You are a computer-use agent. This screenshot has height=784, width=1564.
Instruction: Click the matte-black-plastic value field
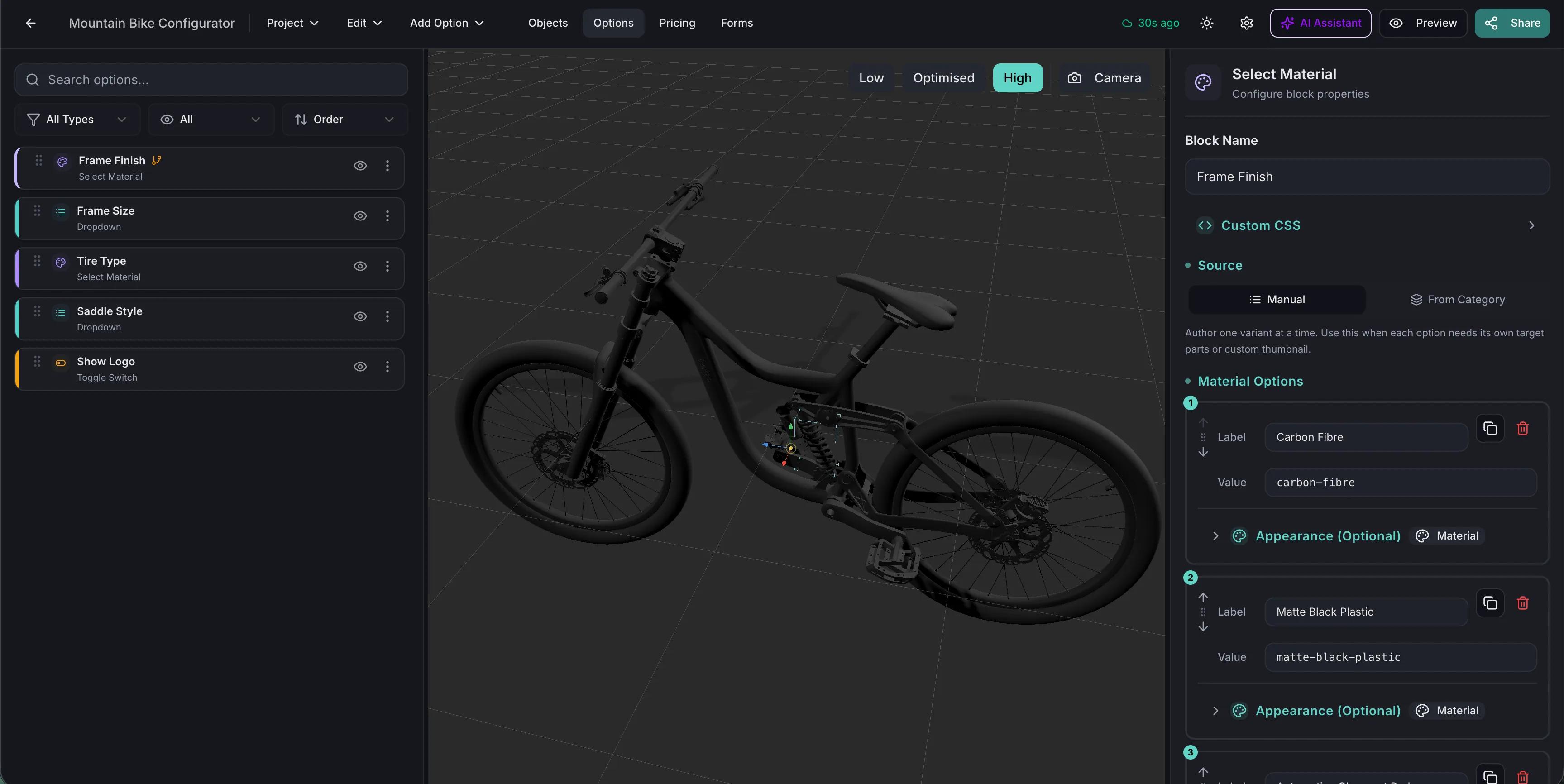pyautogui.click(x=1401, y=657)
